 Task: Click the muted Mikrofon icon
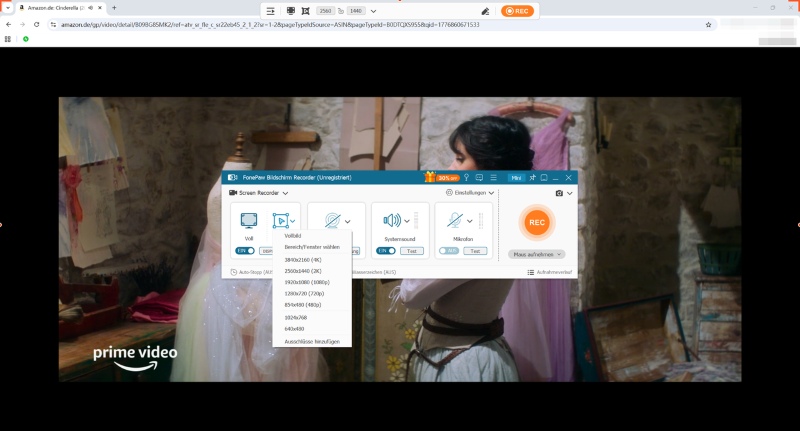click(x=455, y=220)
